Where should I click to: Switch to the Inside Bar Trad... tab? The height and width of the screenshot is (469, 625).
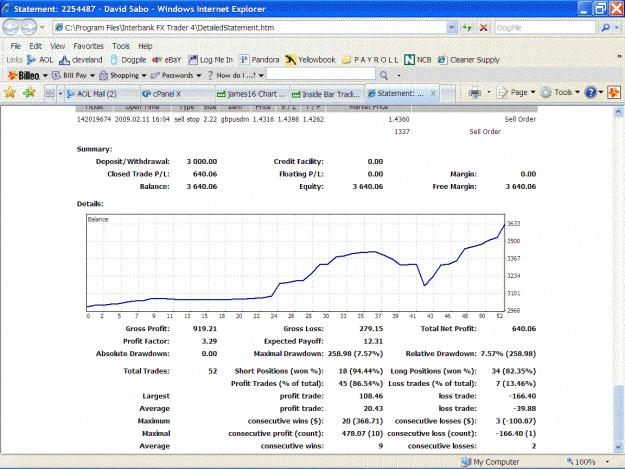tap(327, 94)
